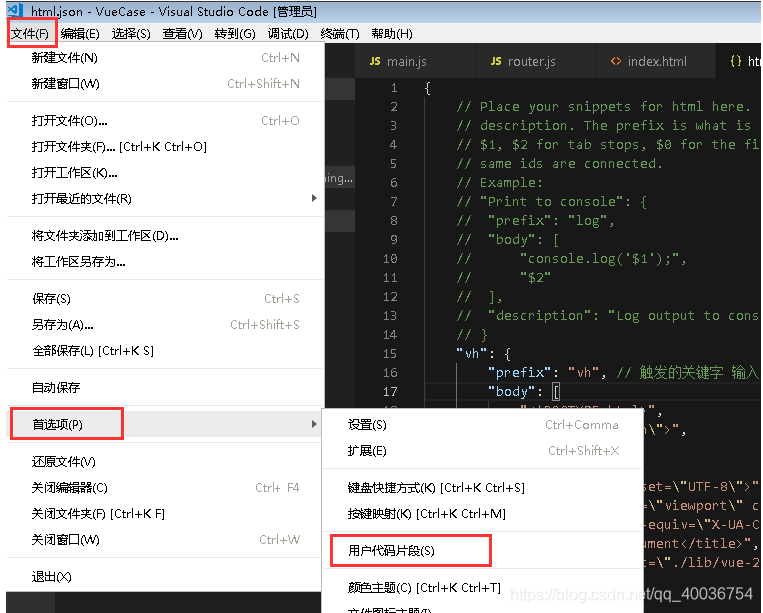
Task: Open 键盘快捷方式(K) entry
Action: (483, 487)
